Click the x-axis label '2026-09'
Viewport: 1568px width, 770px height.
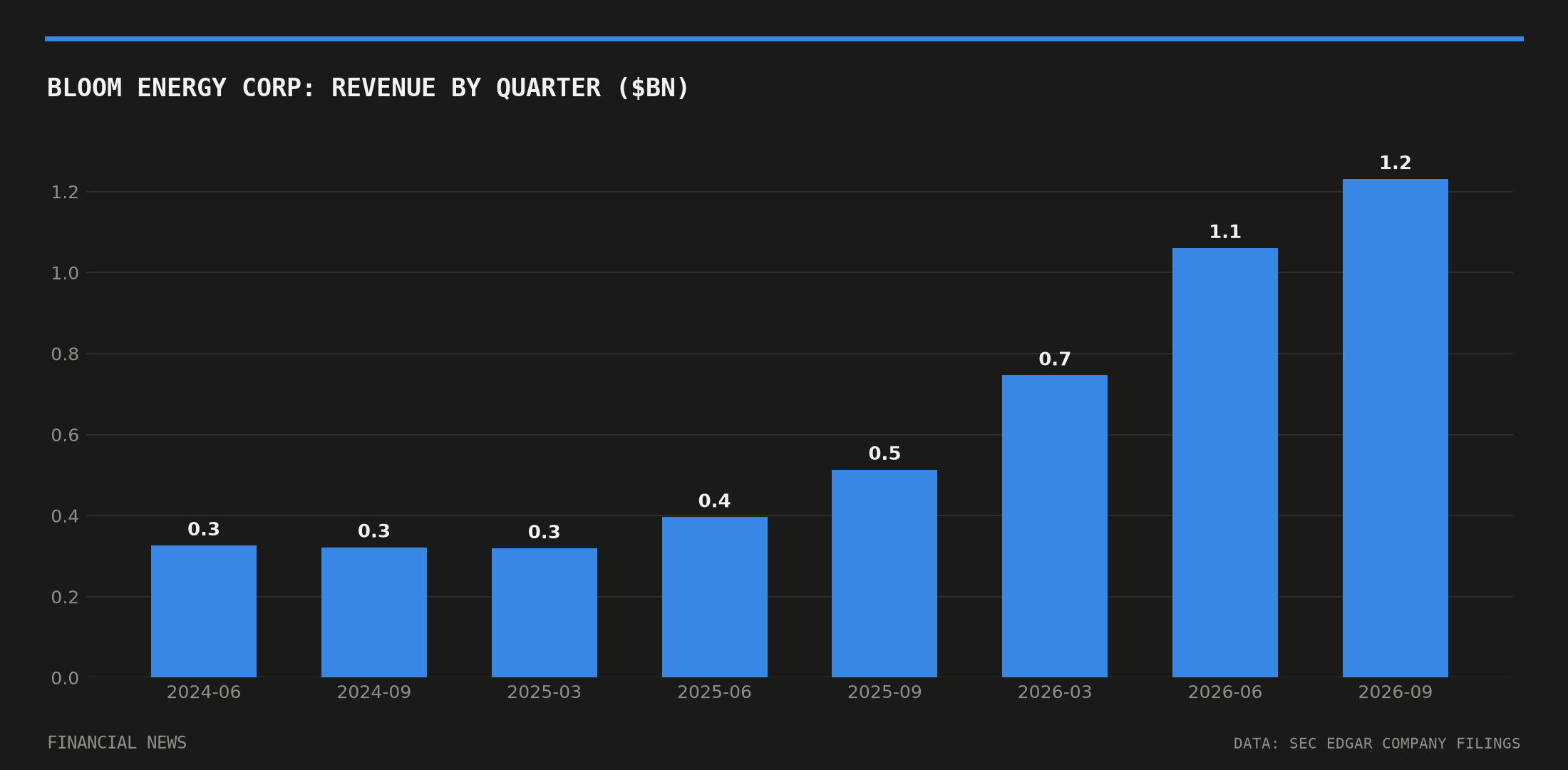[1396, 692]
